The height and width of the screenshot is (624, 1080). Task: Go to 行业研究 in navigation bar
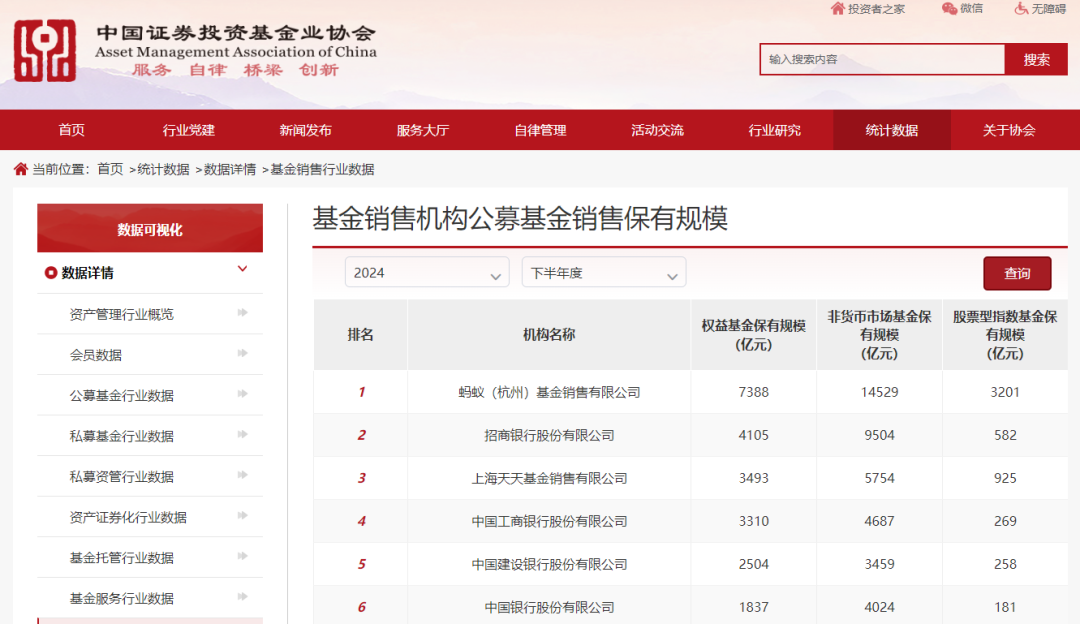coord(775,130)
